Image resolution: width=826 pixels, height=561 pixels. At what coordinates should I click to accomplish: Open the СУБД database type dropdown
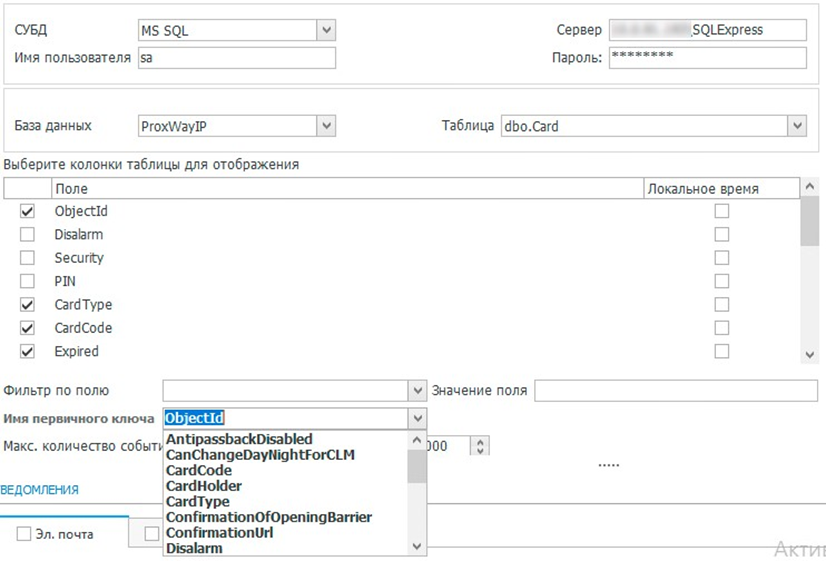click(x=326, y=31)
